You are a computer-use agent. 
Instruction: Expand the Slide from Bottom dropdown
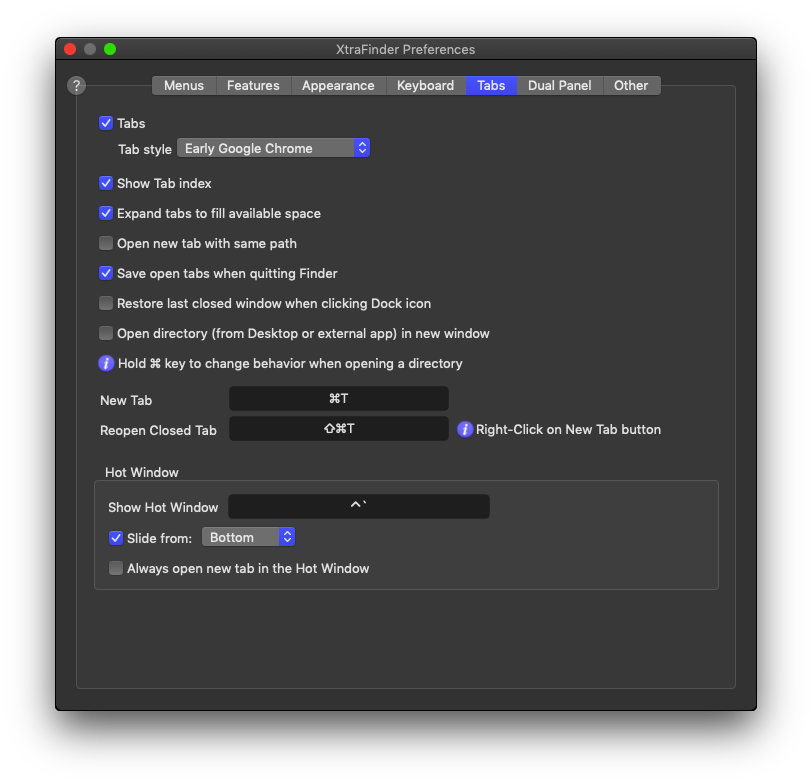(248, 537)
